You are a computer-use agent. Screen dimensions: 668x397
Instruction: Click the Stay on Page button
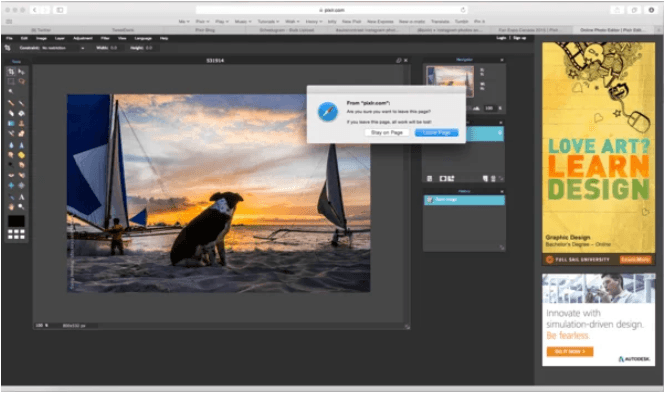[x=387, y=132]
